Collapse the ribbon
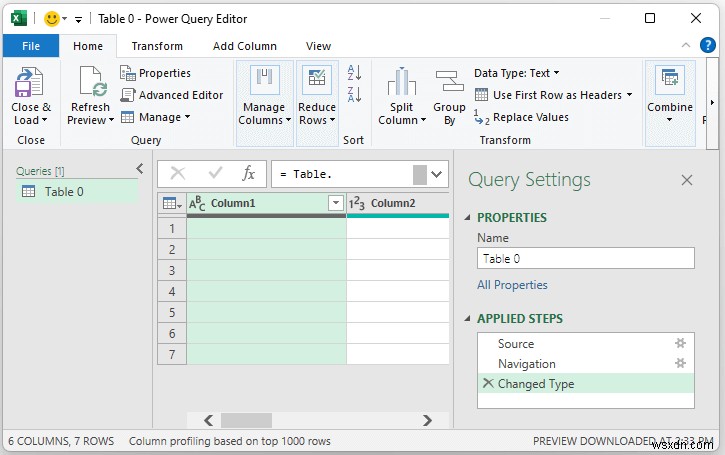Image resolution: width=725 pixels, height=455 pixels. 686,45
